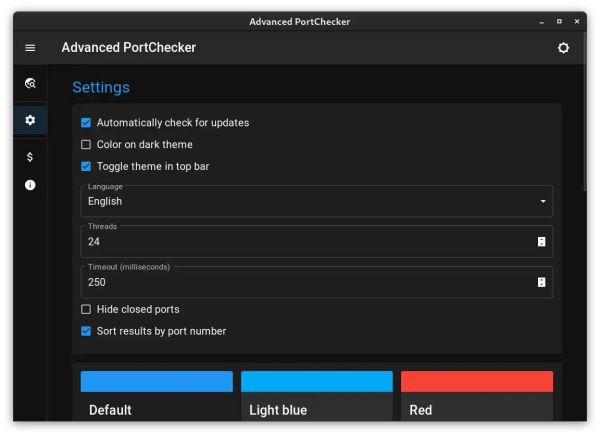Click the Timeout spinner arrows

pyautogui.click(x=541, y=282)
